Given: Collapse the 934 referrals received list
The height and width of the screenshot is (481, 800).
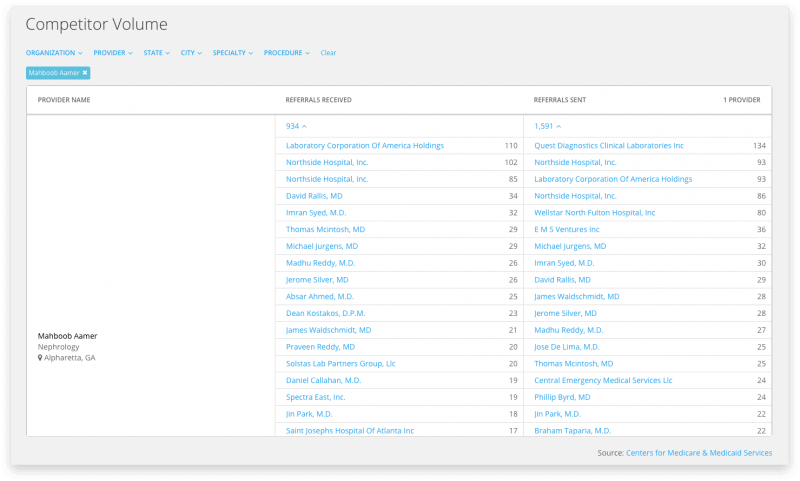Looking at the screenshot, I should (x=296, y=126).
